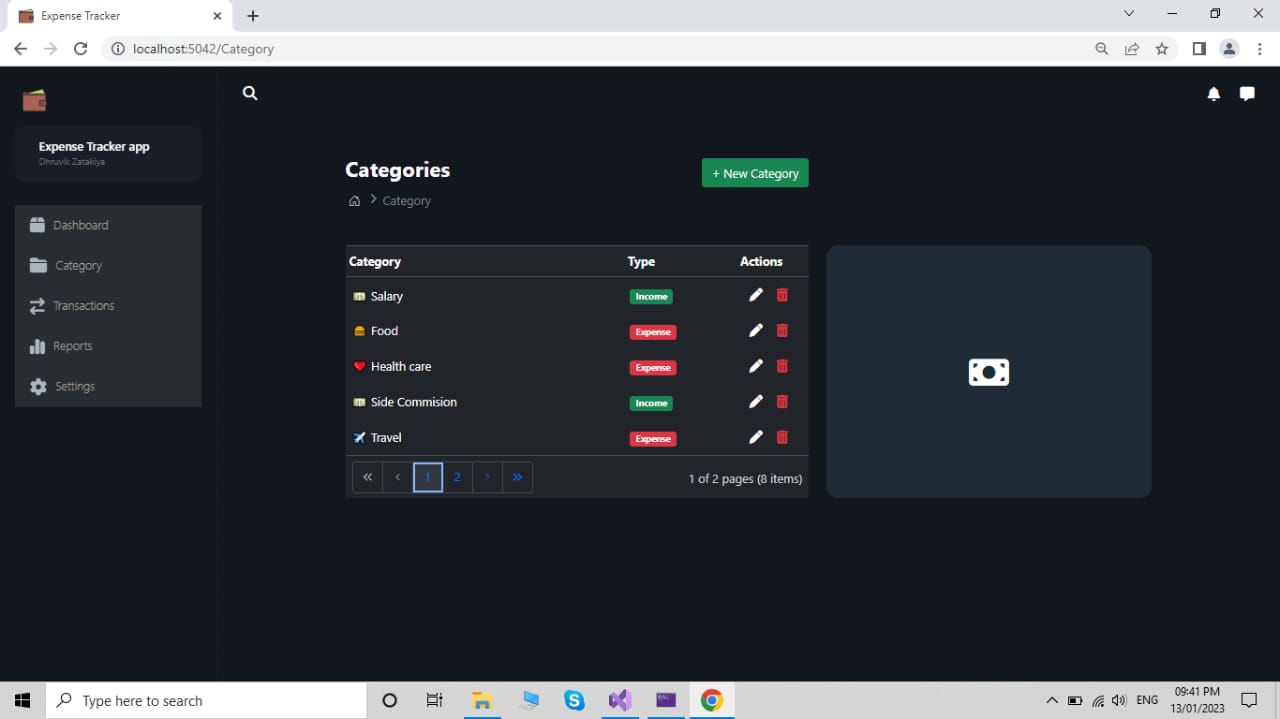Open the Transactions section in sidebar
Viewport: 1280px width, 719px height.
(x=83, y=305)
